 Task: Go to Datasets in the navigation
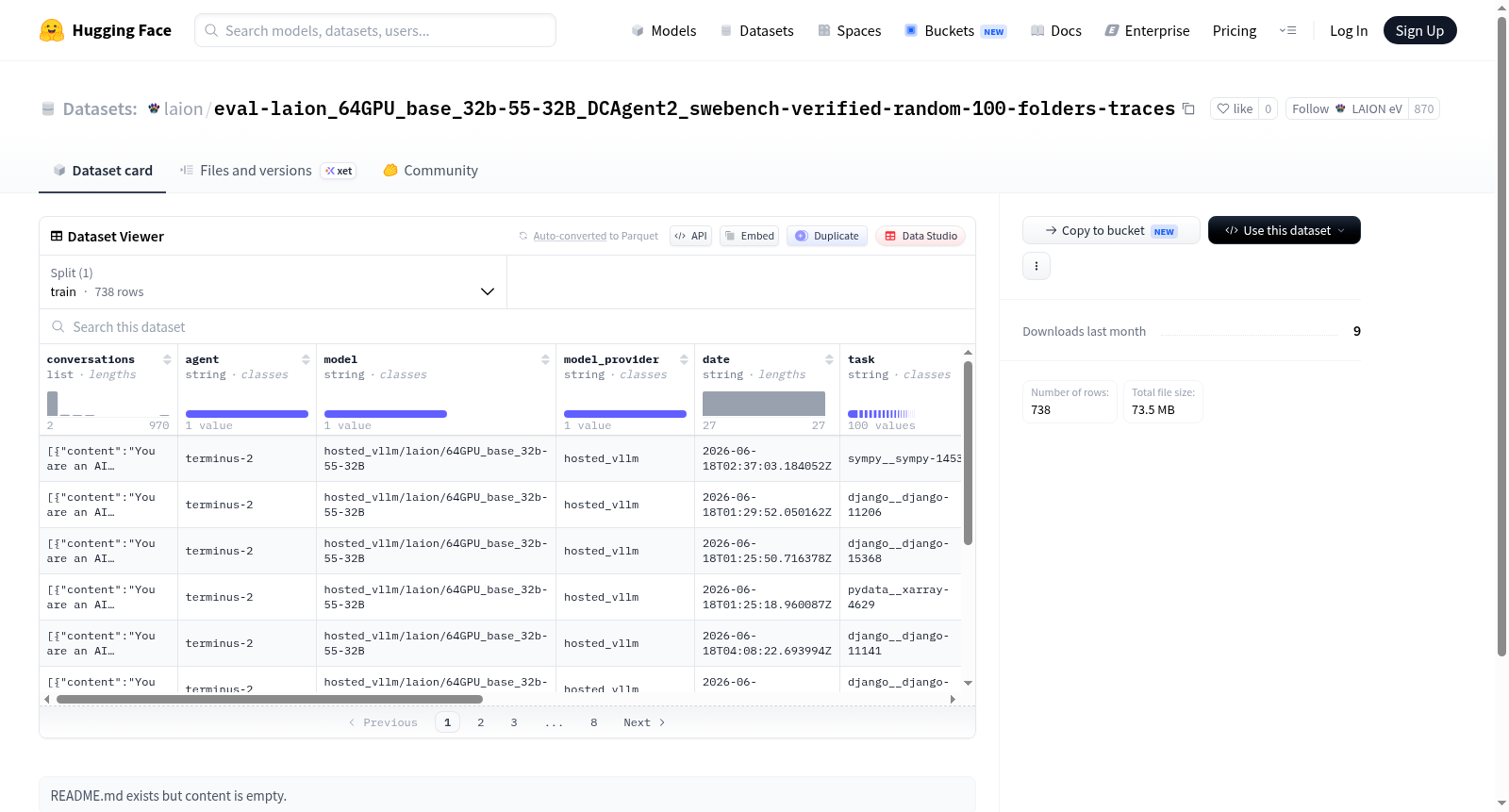(x=756, y=31)
